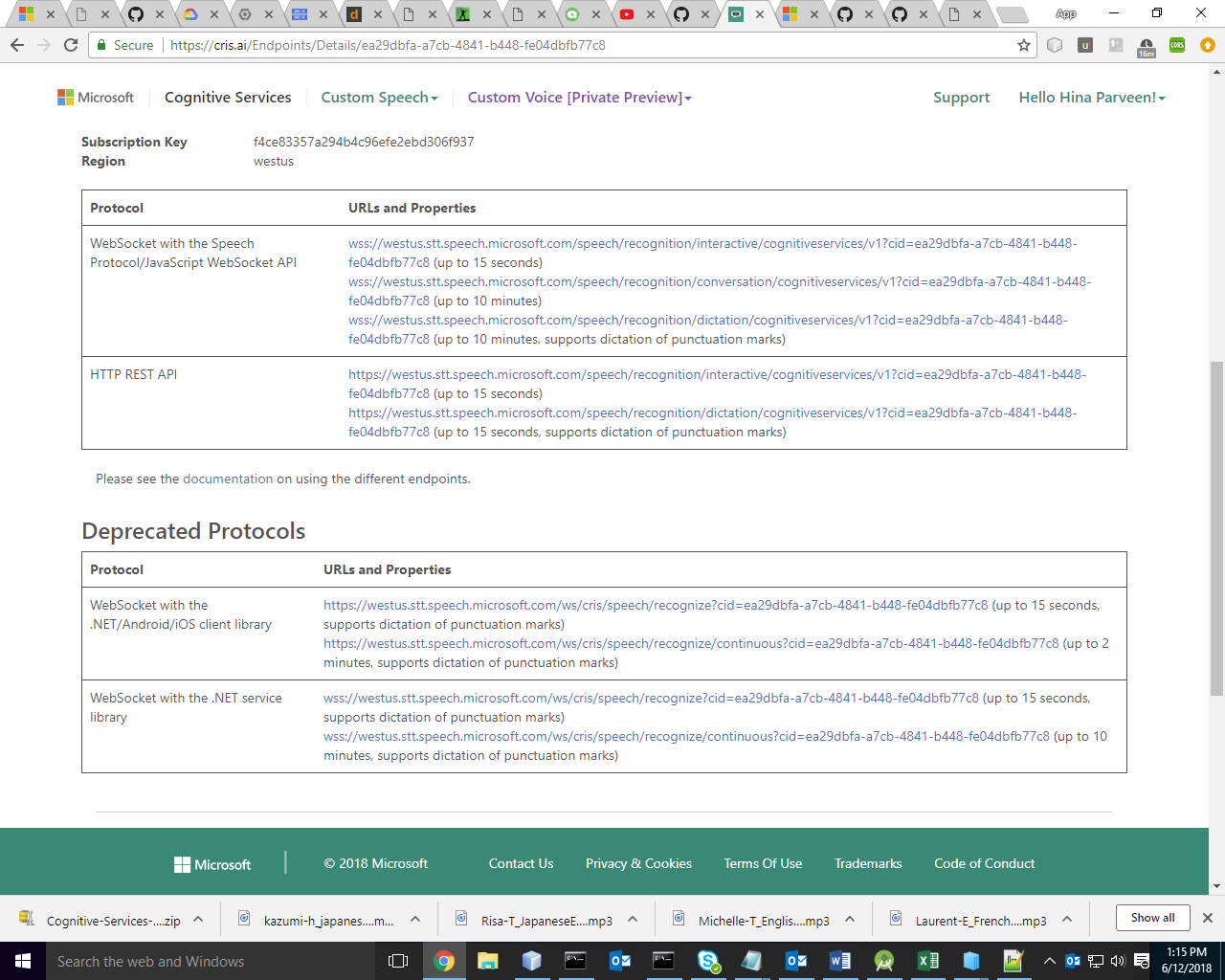Screen dimensions: 1225x980
Task: Click the Show all downloads button
Action: coord(1152,917)
